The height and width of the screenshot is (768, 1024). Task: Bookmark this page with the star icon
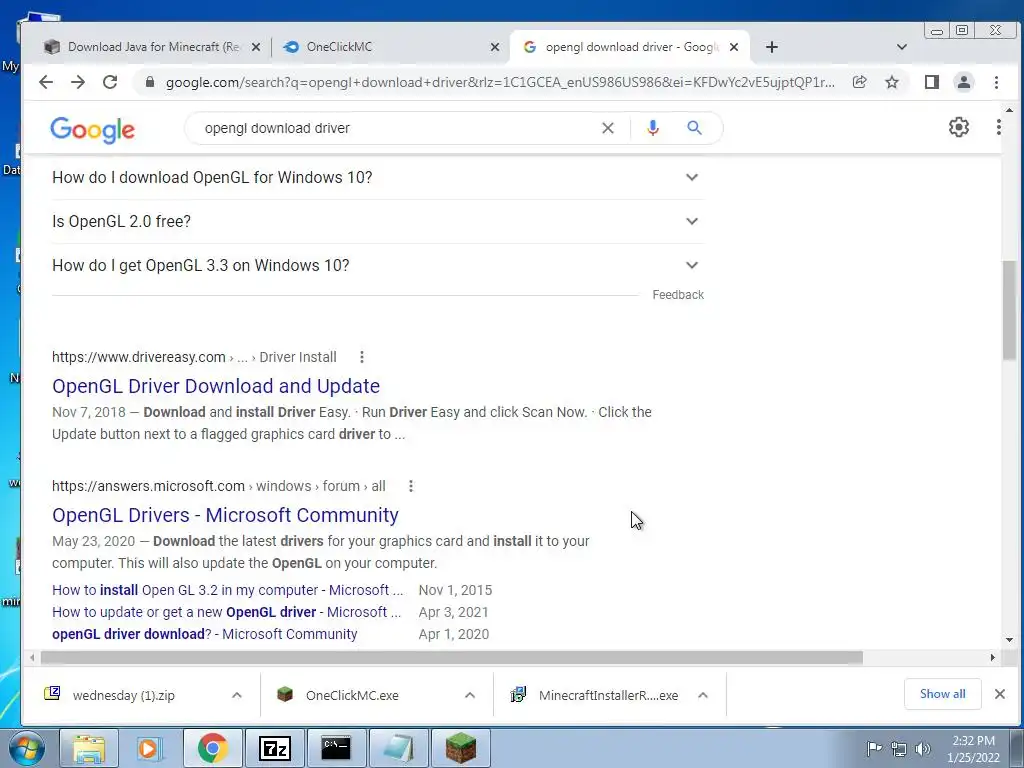click(892, 82)
